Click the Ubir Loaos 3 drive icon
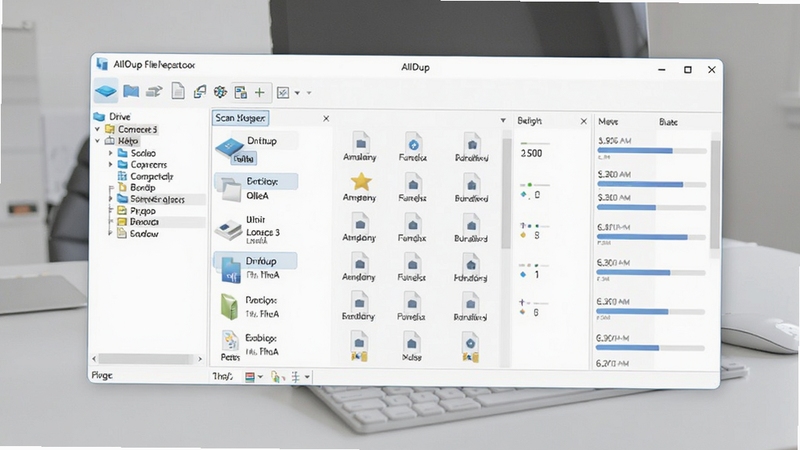This screenshot has height=450, width=800. 228,230
